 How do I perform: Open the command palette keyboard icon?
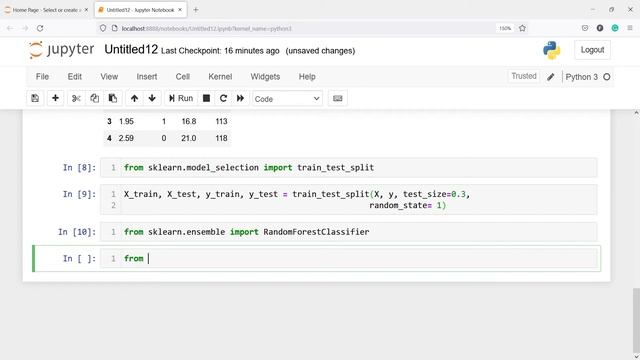tap(338, 98)
